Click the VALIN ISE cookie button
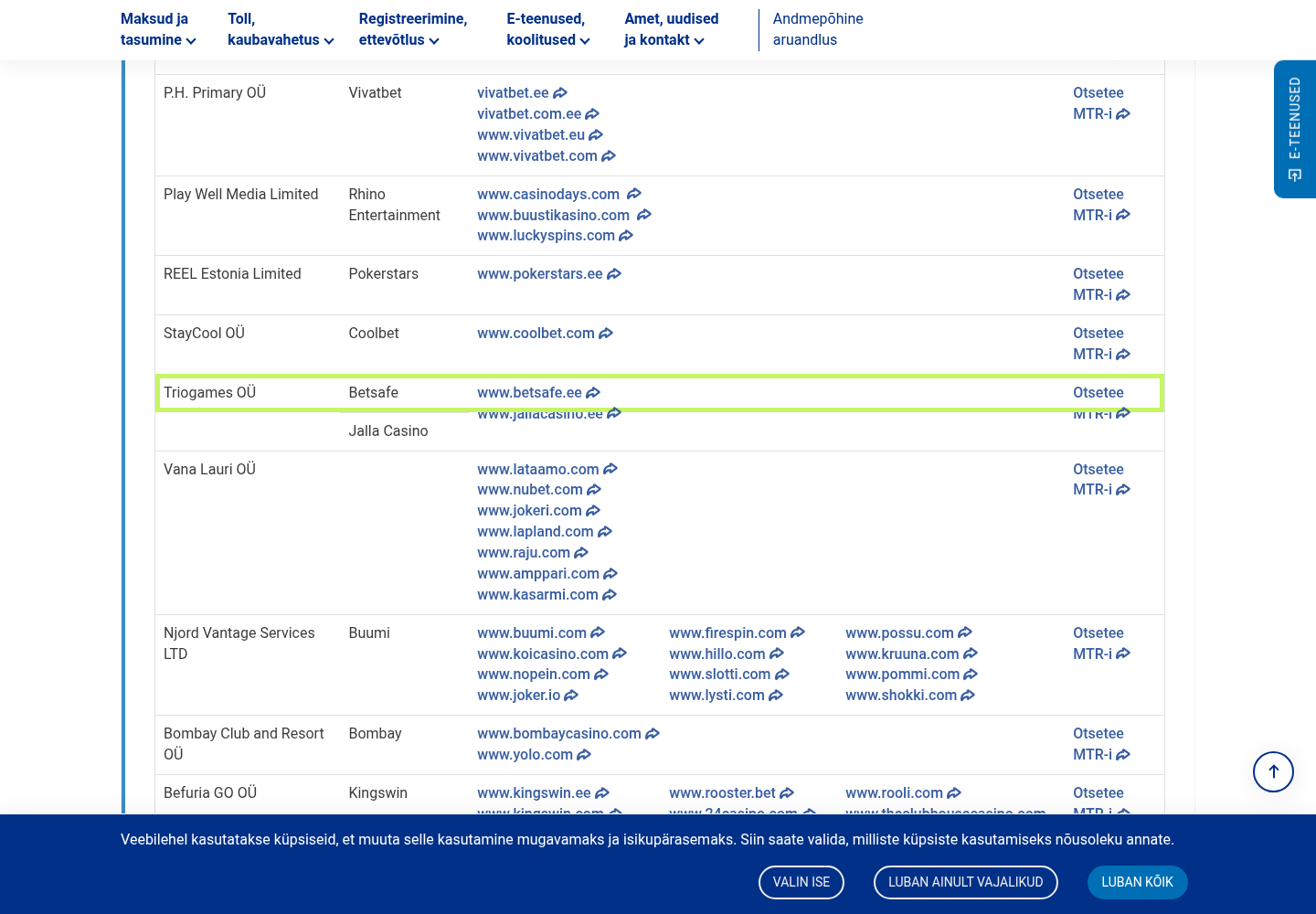Image resolution: width=1316 pixels, height=914 pixels. [801, 882]
